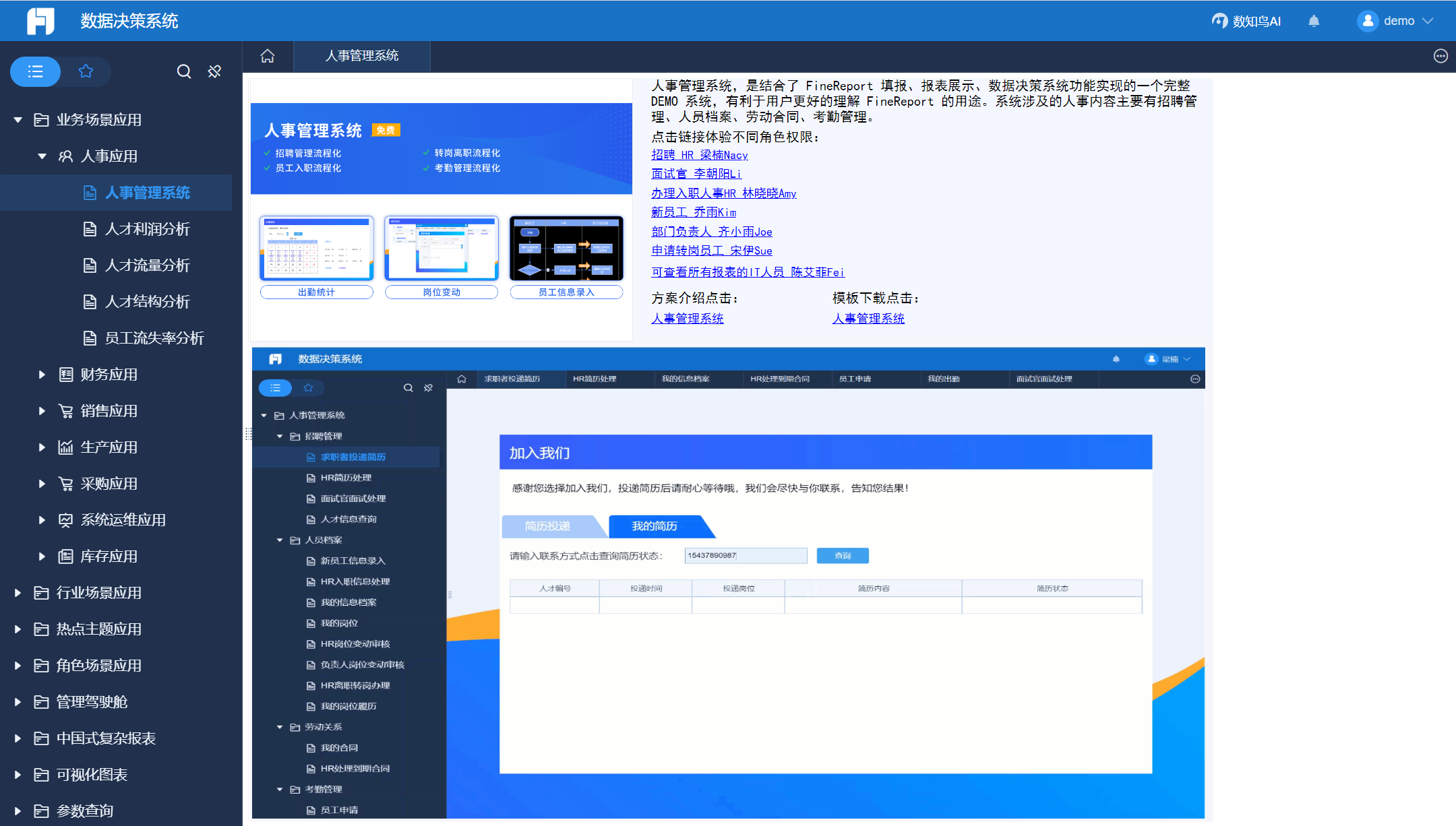Viewport: 1456px width, 826px height.
Task: Open the 数知鸟AI assistant
Action: click(1246, 21)
